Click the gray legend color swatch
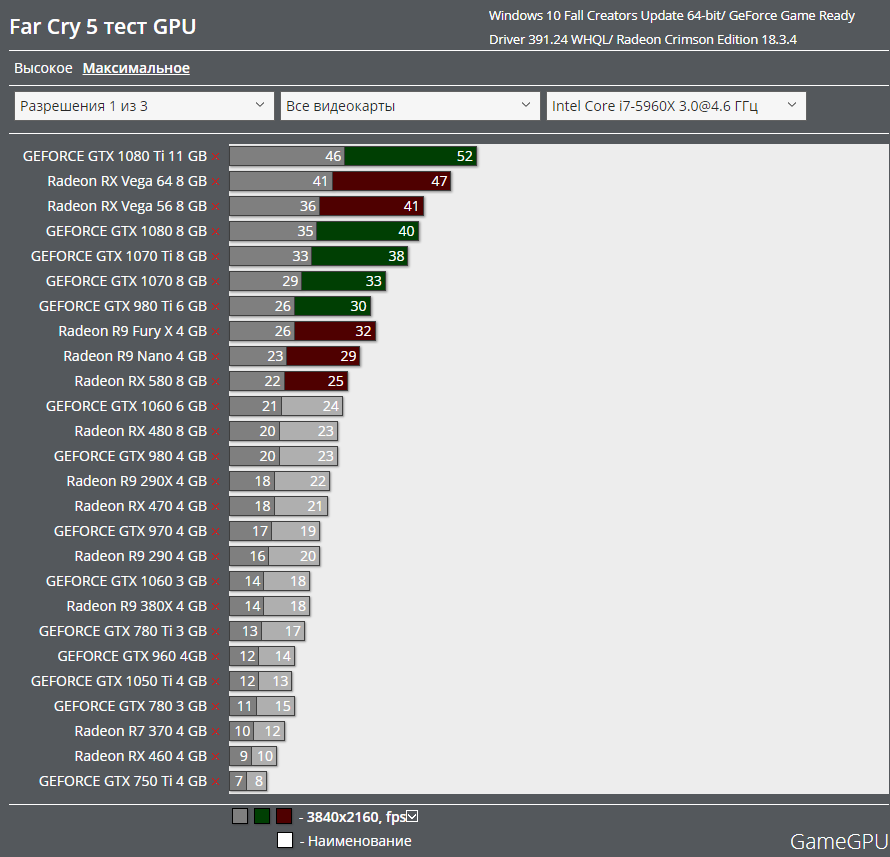 coord(240,816)
